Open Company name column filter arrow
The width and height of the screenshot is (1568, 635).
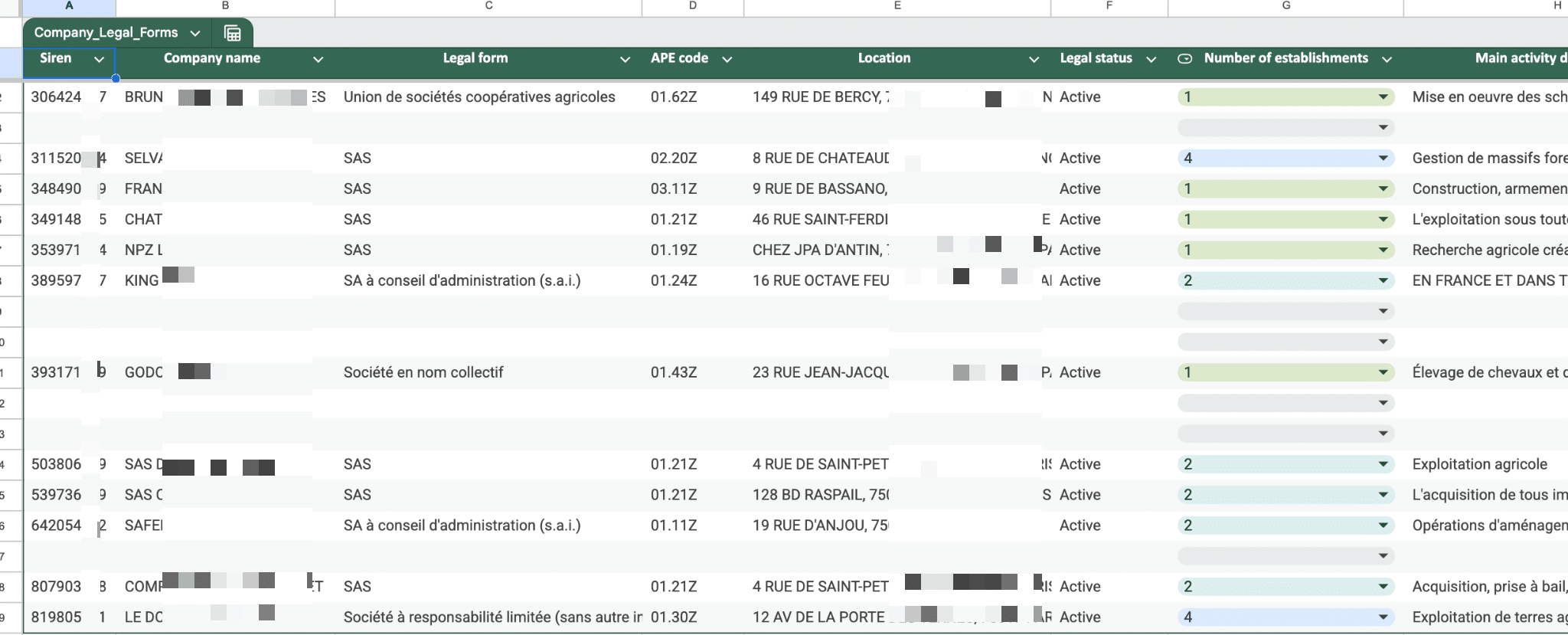click(318, 59)
